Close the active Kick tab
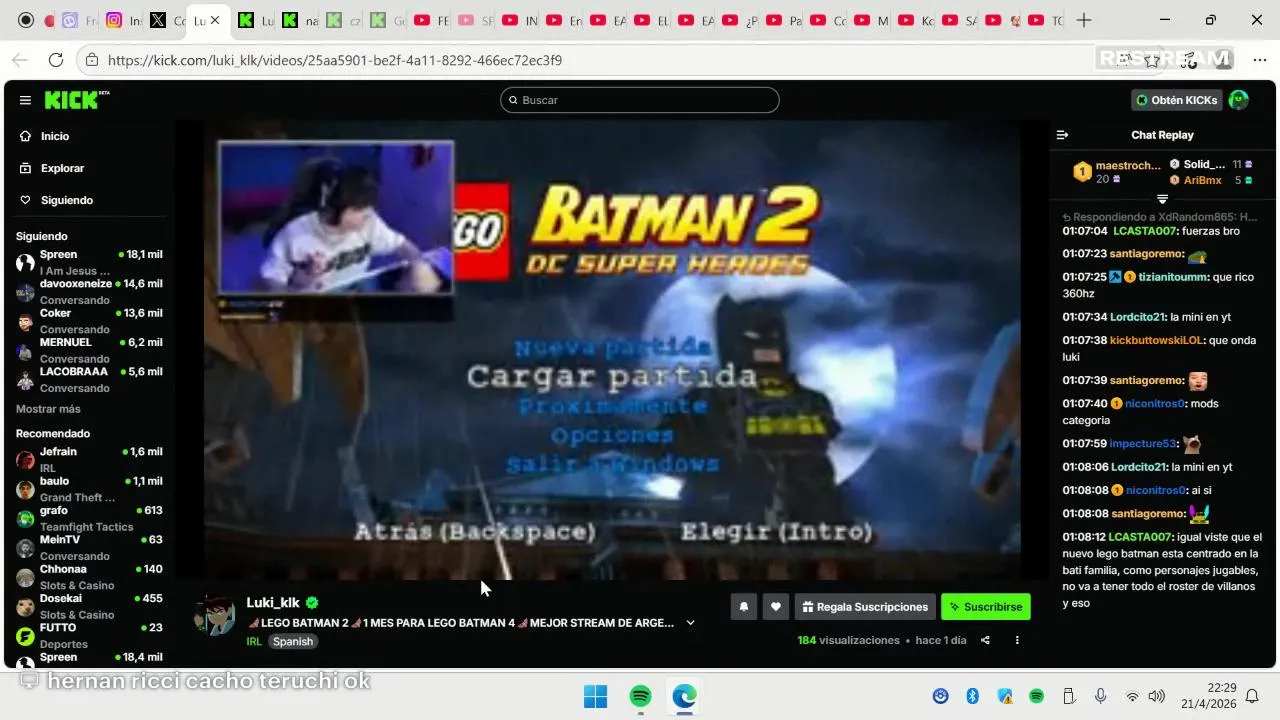This screenshot has height=720, width=1280. coord(214,20)
